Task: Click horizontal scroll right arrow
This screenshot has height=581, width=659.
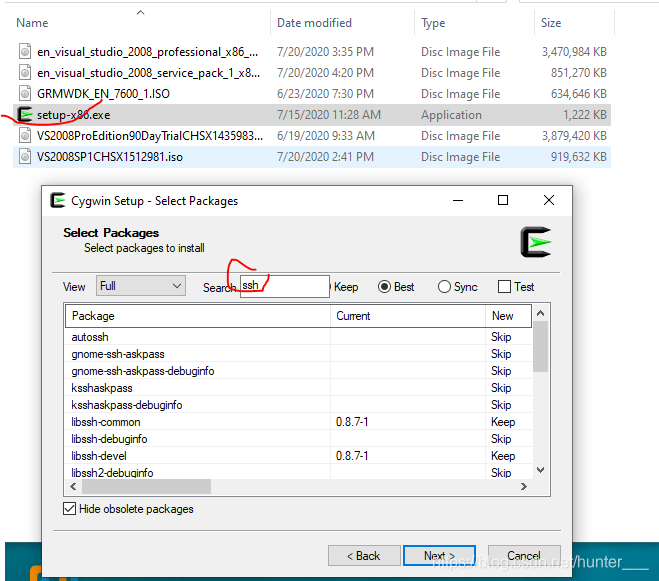Action: coord(524,486)
